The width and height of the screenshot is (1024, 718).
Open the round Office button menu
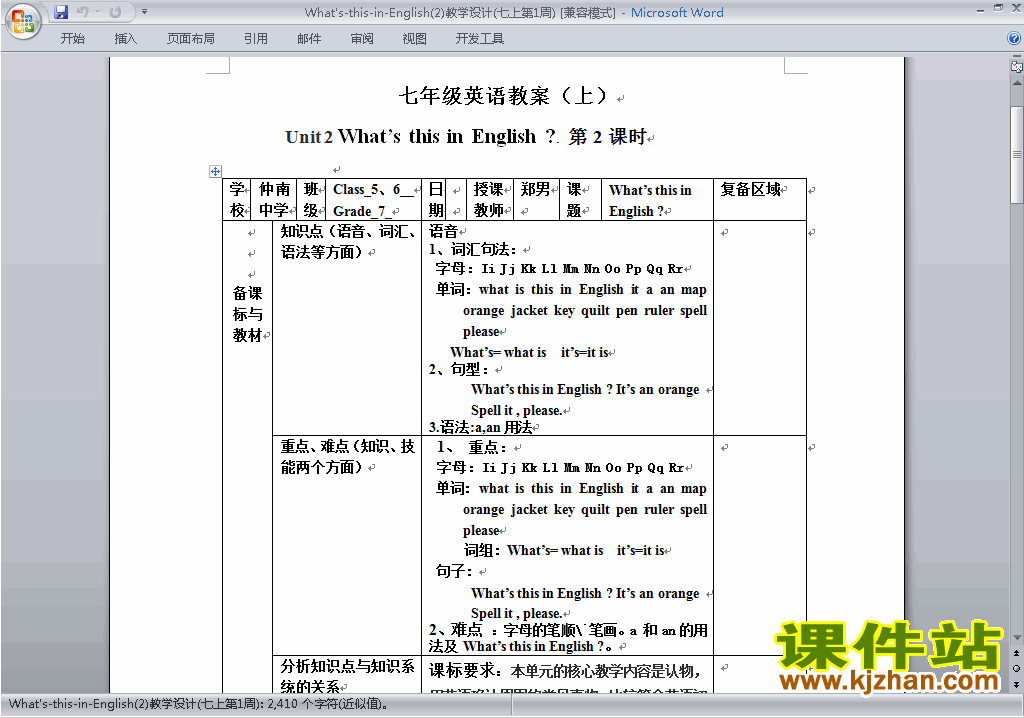click(x=23, y=22)
